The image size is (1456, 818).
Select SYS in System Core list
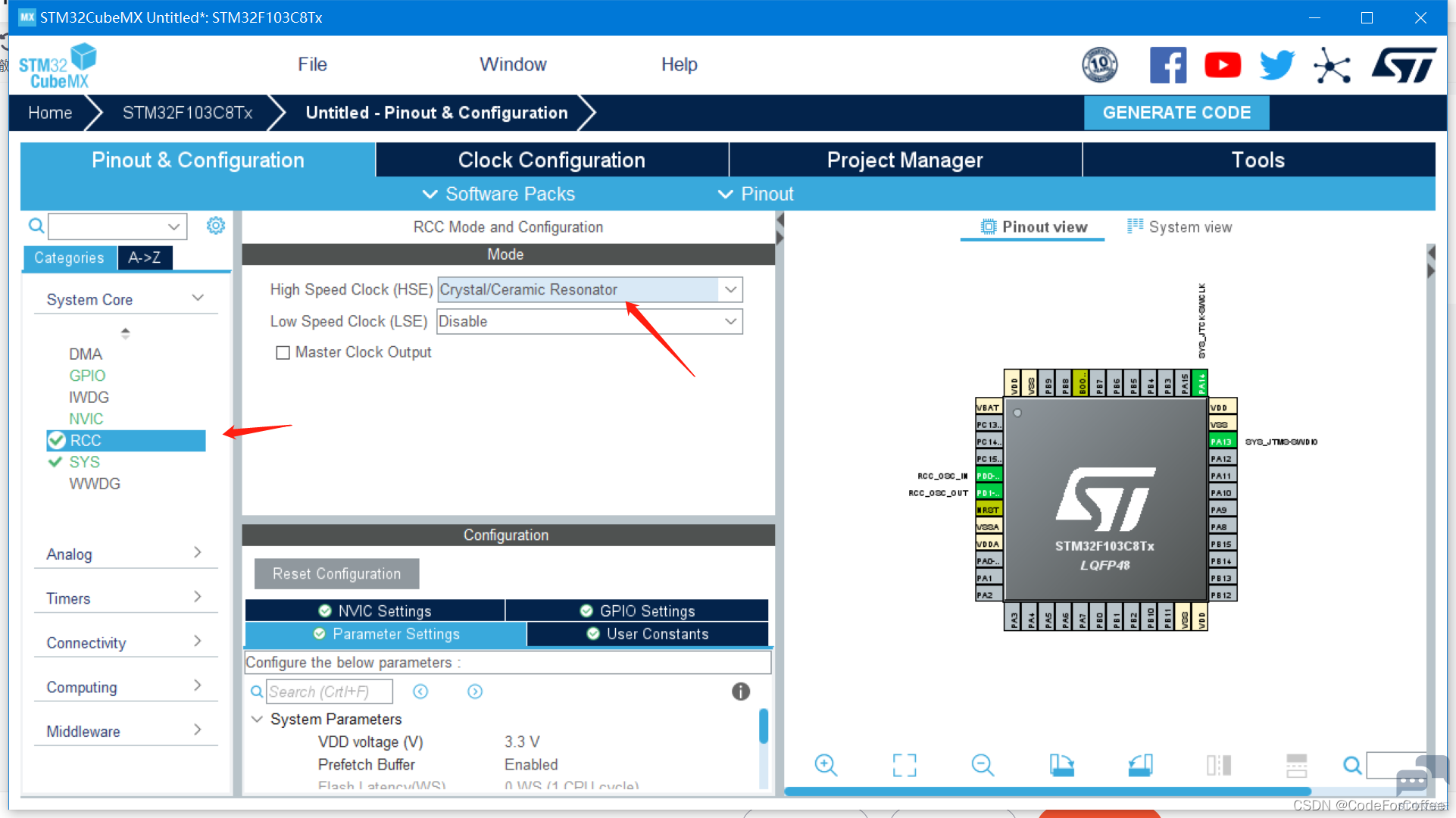point(84,462)
